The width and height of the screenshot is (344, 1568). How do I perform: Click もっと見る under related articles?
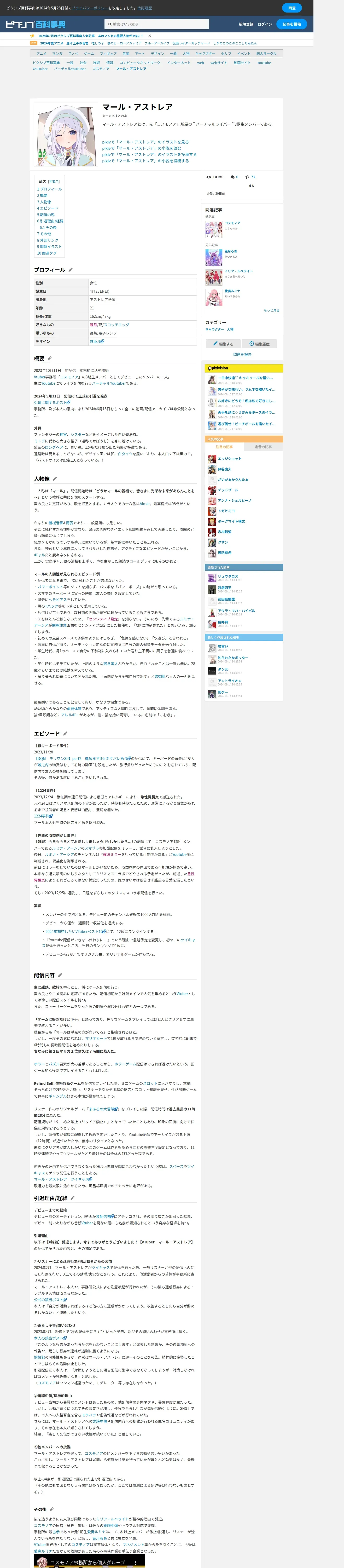272,310
